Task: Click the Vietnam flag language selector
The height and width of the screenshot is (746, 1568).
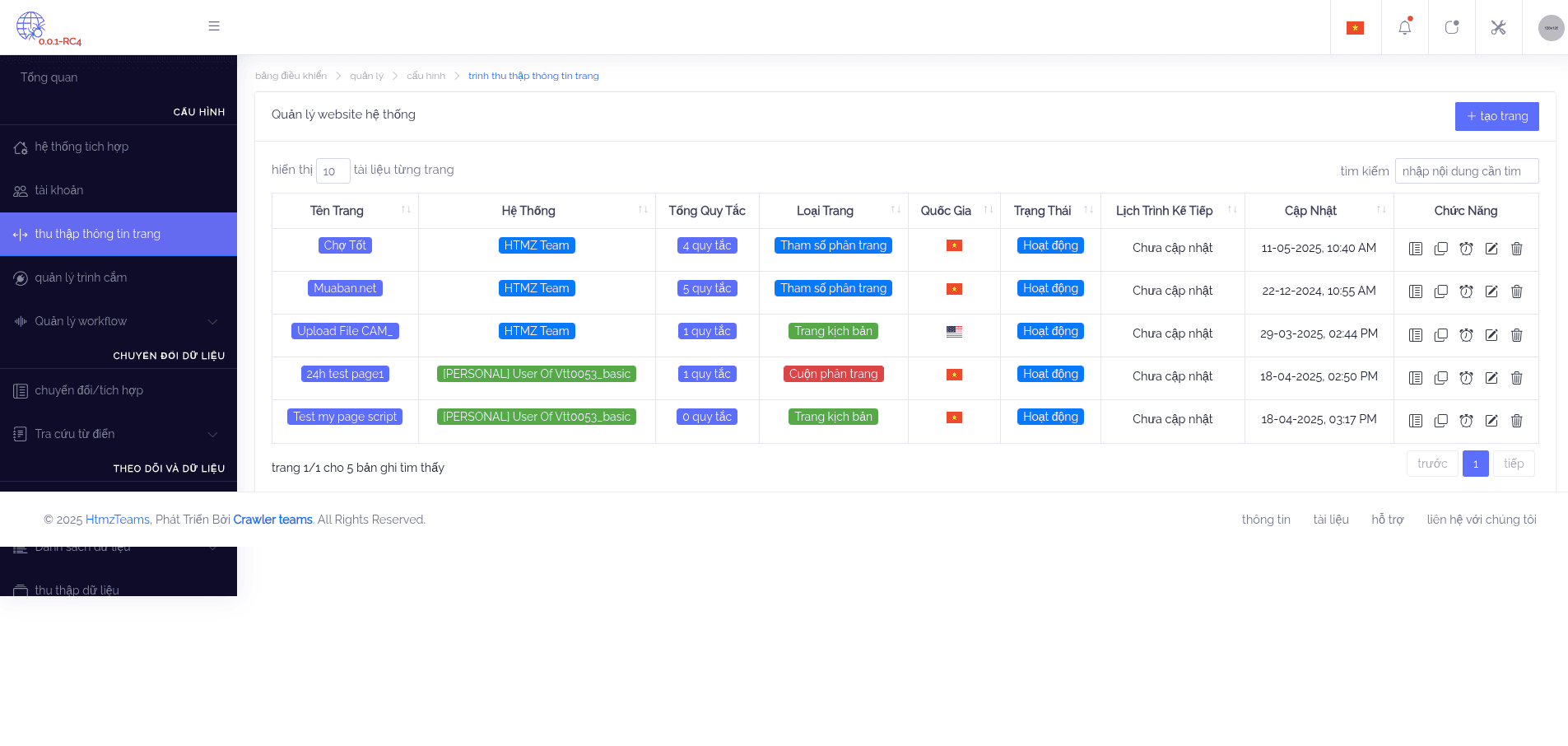Action: (x=1355, y=28)
